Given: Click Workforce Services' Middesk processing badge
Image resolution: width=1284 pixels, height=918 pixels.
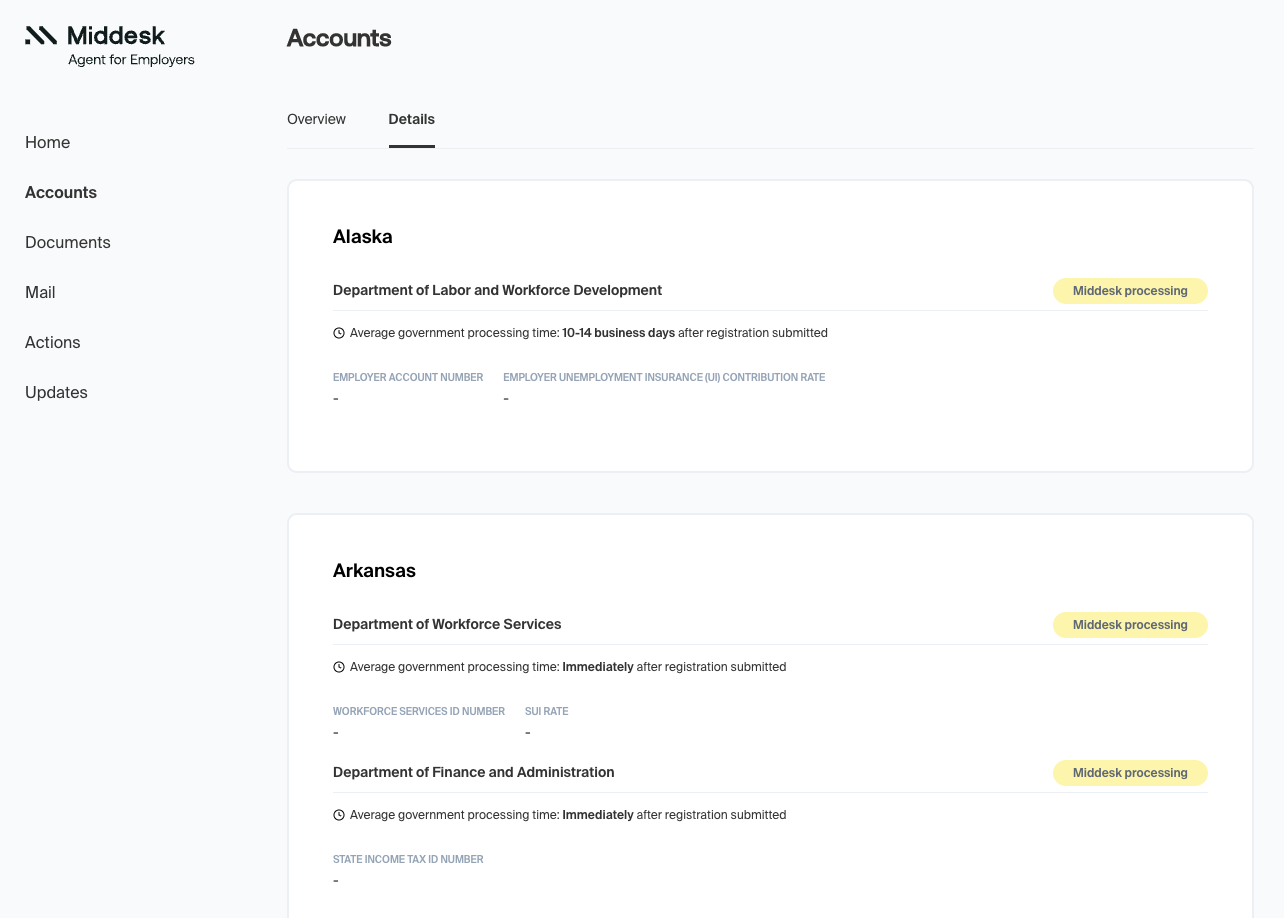Looking at the screenshot, I should 1130,625.
